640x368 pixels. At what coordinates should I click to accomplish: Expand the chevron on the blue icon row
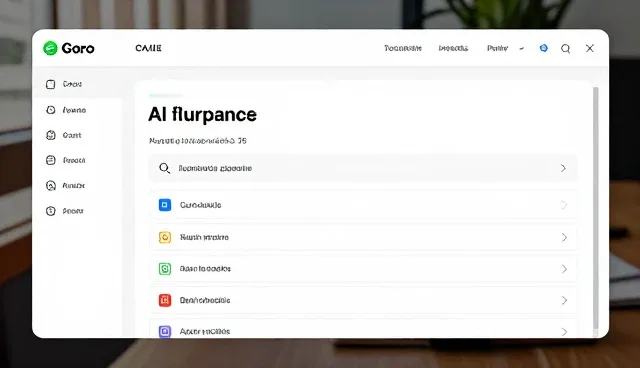click(x=564, y=205)
